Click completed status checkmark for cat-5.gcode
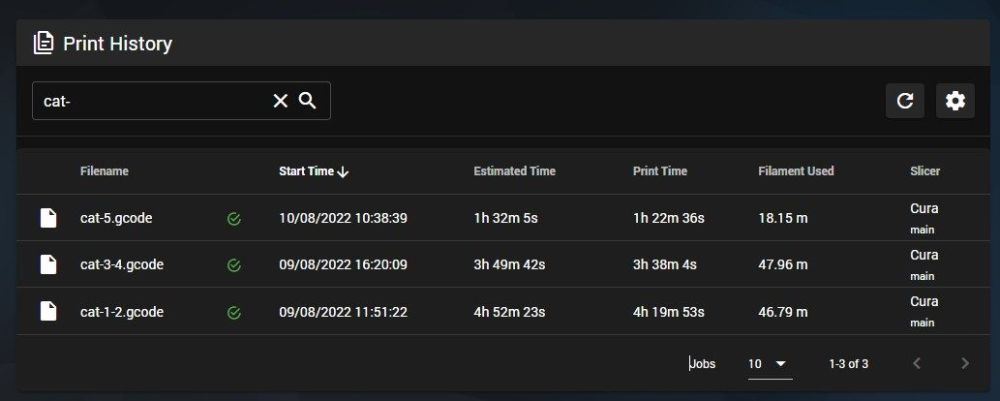This screenshot has width=1000, height=401. click(x=234, y=219)
